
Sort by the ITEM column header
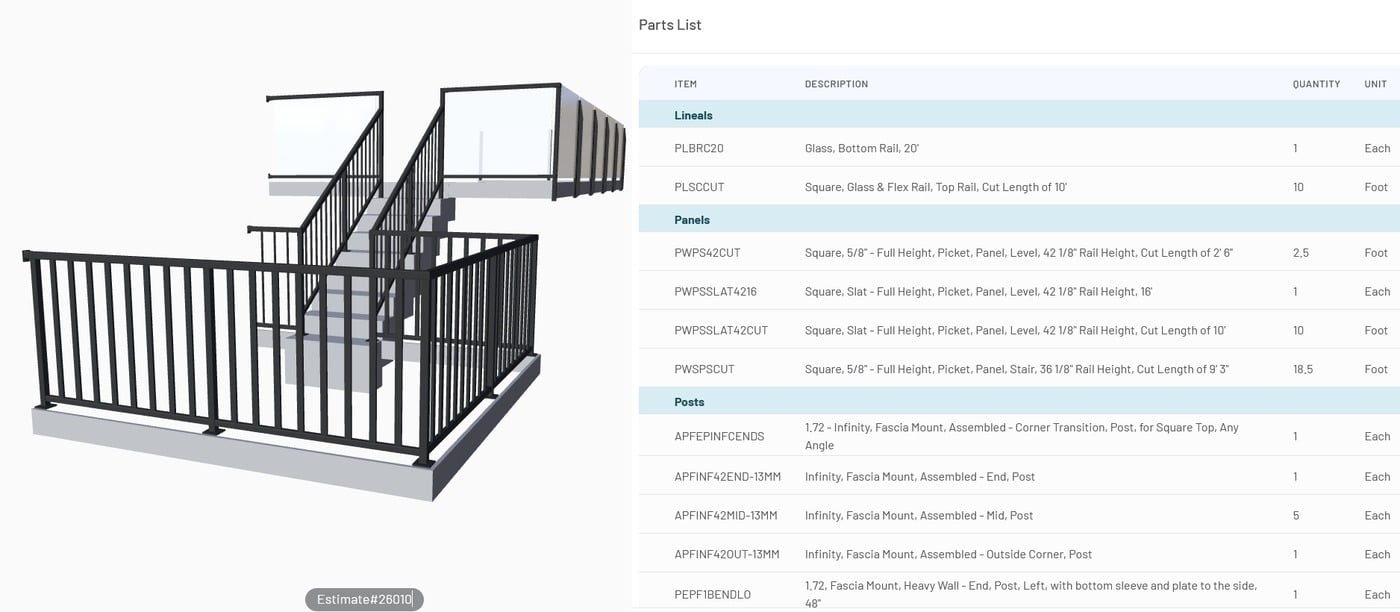pos(686,84)
